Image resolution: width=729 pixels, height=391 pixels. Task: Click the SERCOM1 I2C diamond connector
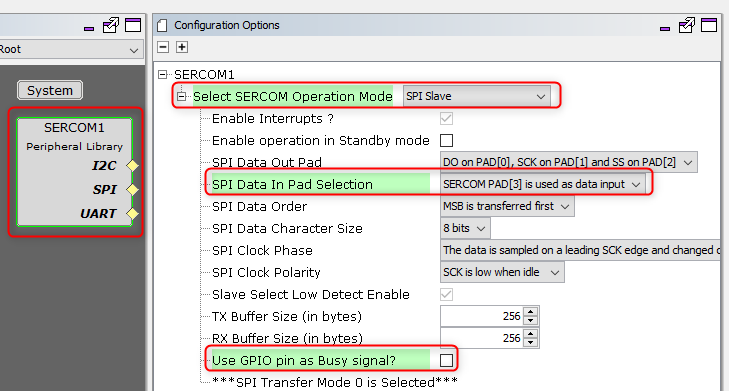(133, 166)
